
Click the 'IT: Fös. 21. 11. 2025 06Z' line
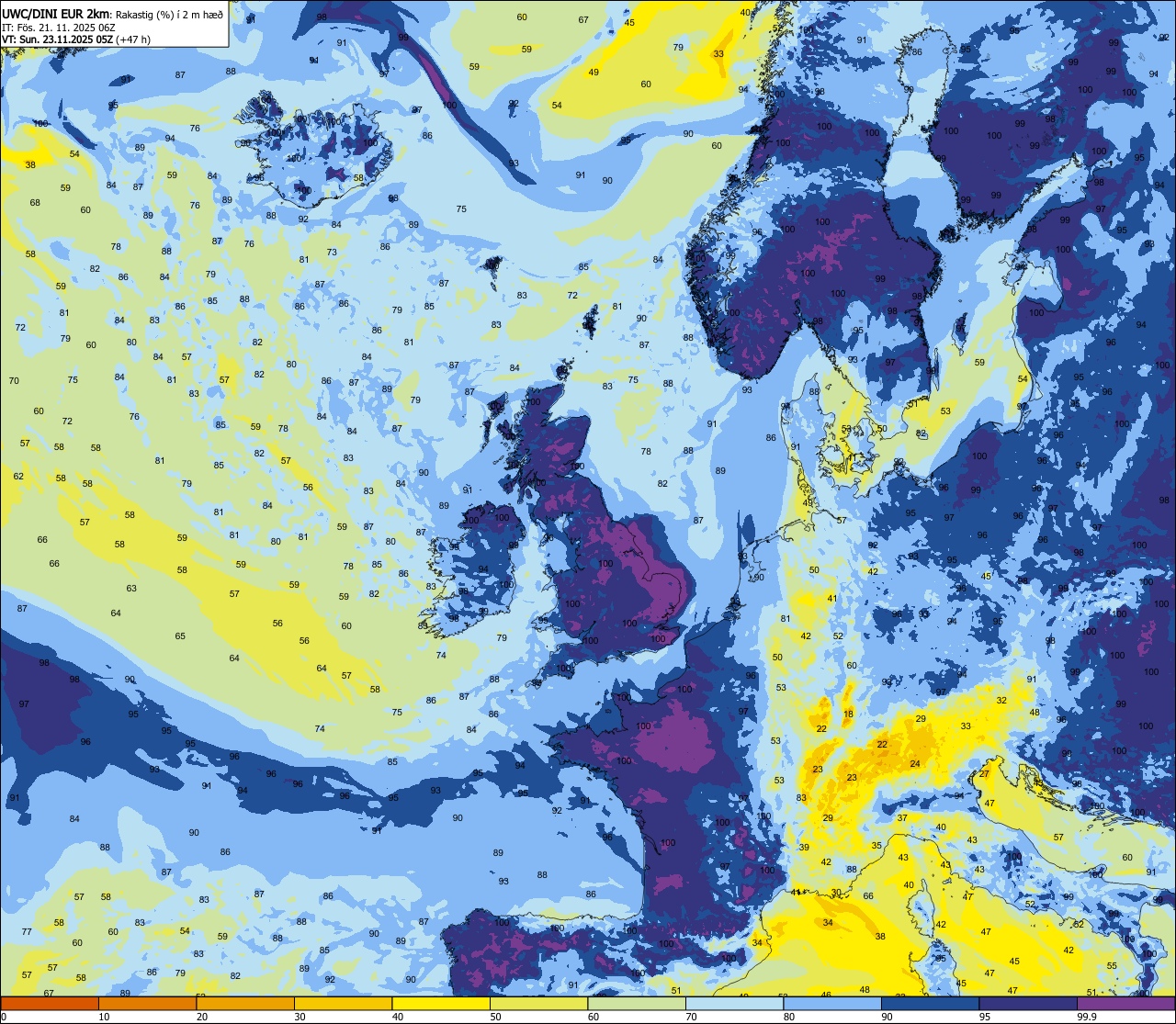tap(59, 27)
